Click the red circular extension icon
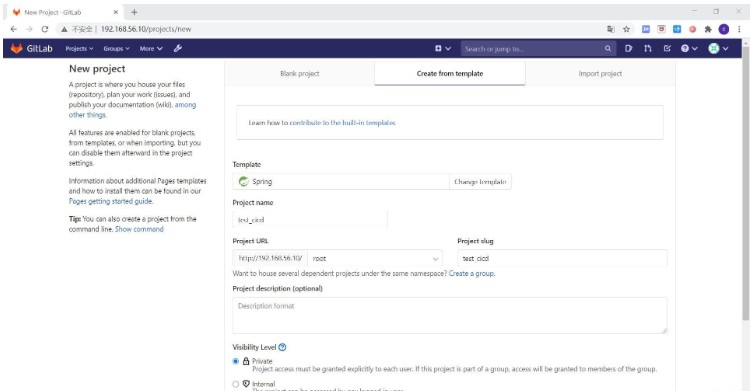This screenshot has width=755, height=391. tap(693, 29)
